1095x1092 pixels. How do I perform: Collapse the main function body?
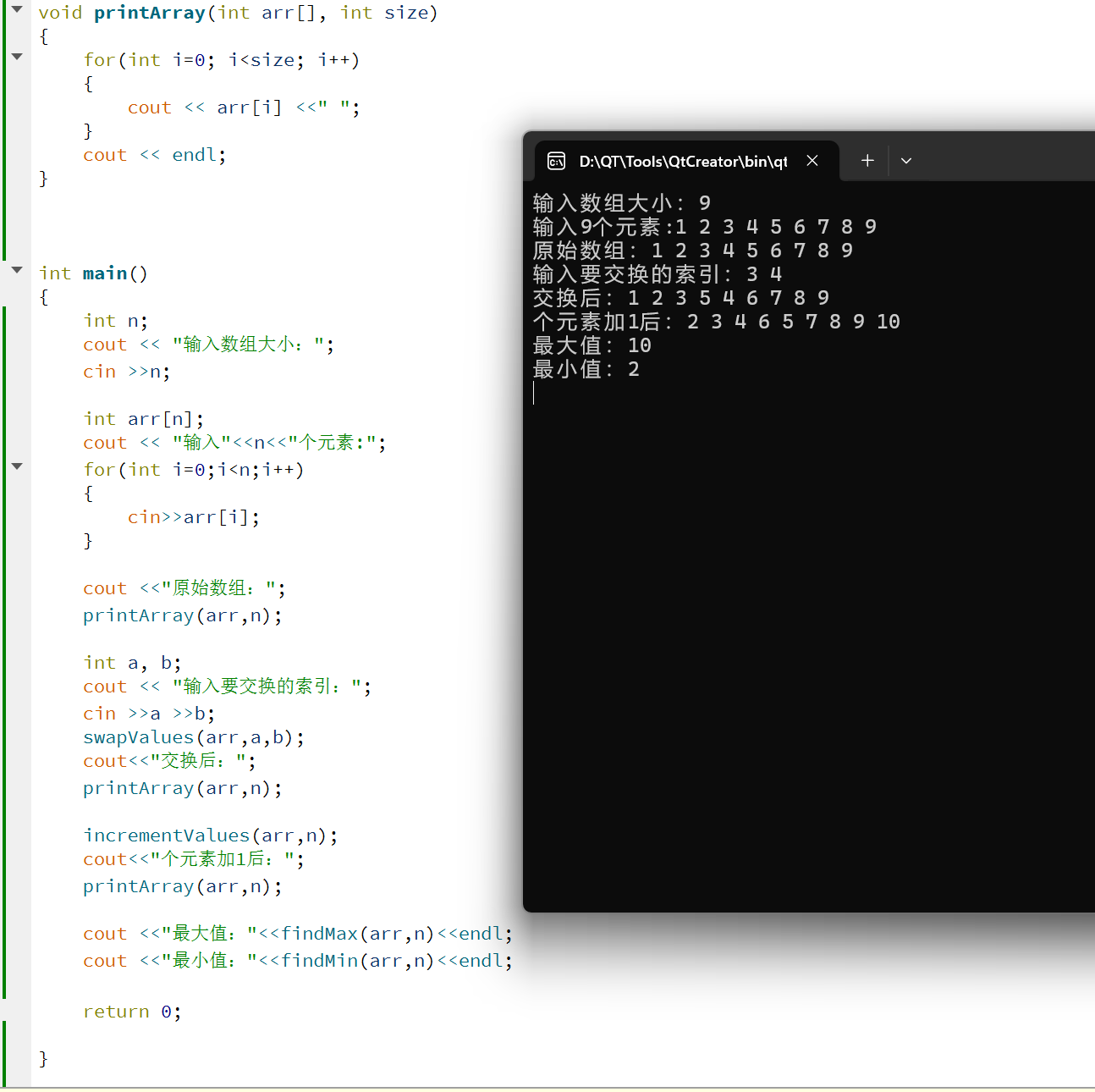16,270
